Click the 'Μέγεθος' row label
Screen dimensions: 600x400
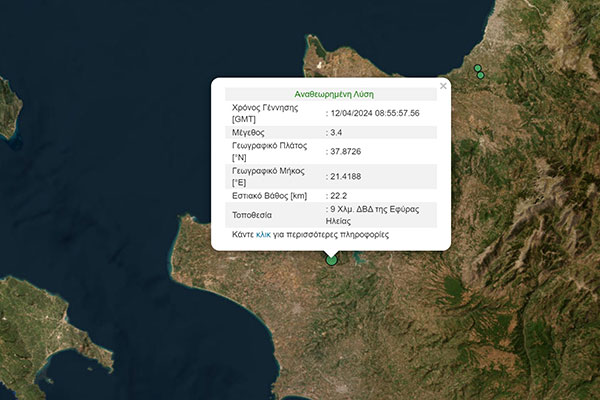(250, 132)
